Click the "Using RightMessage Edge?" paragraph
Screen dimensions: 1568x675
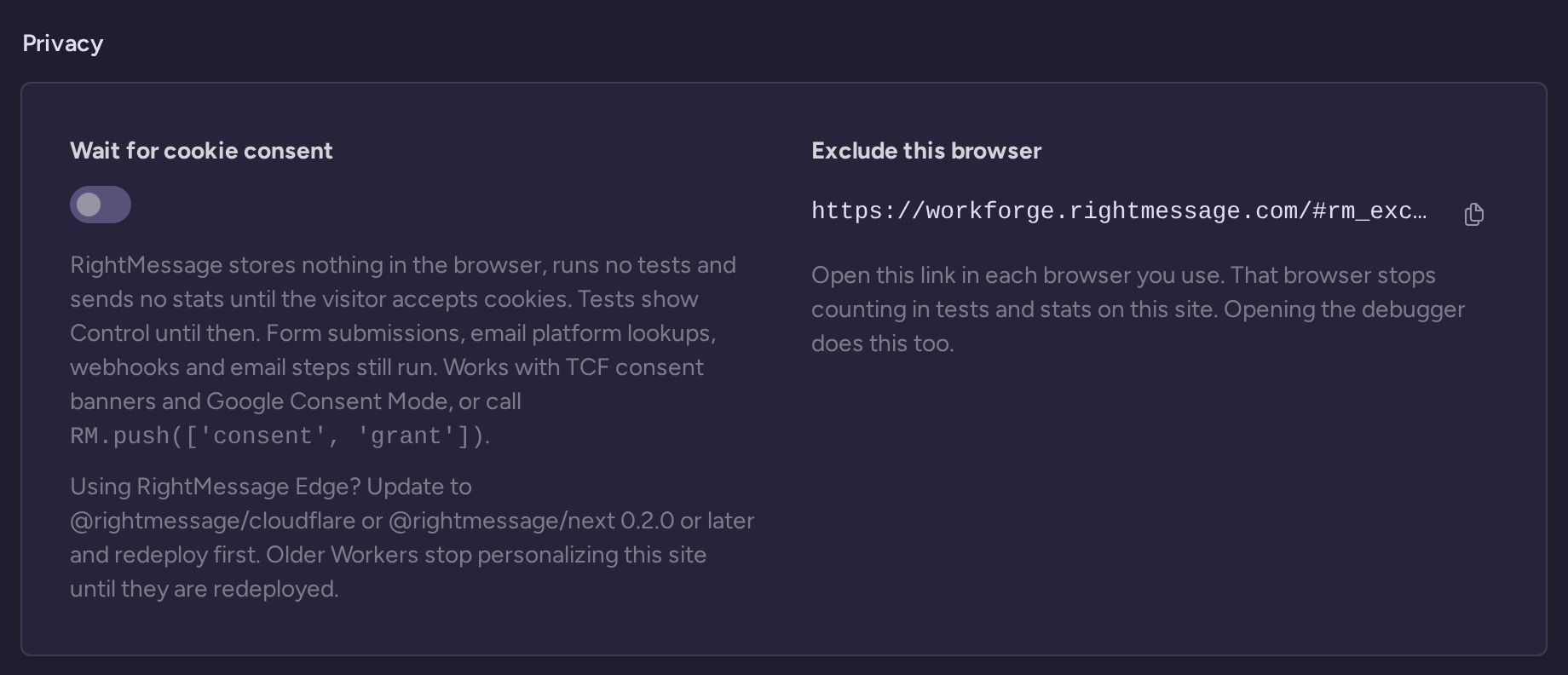[412, 538]
